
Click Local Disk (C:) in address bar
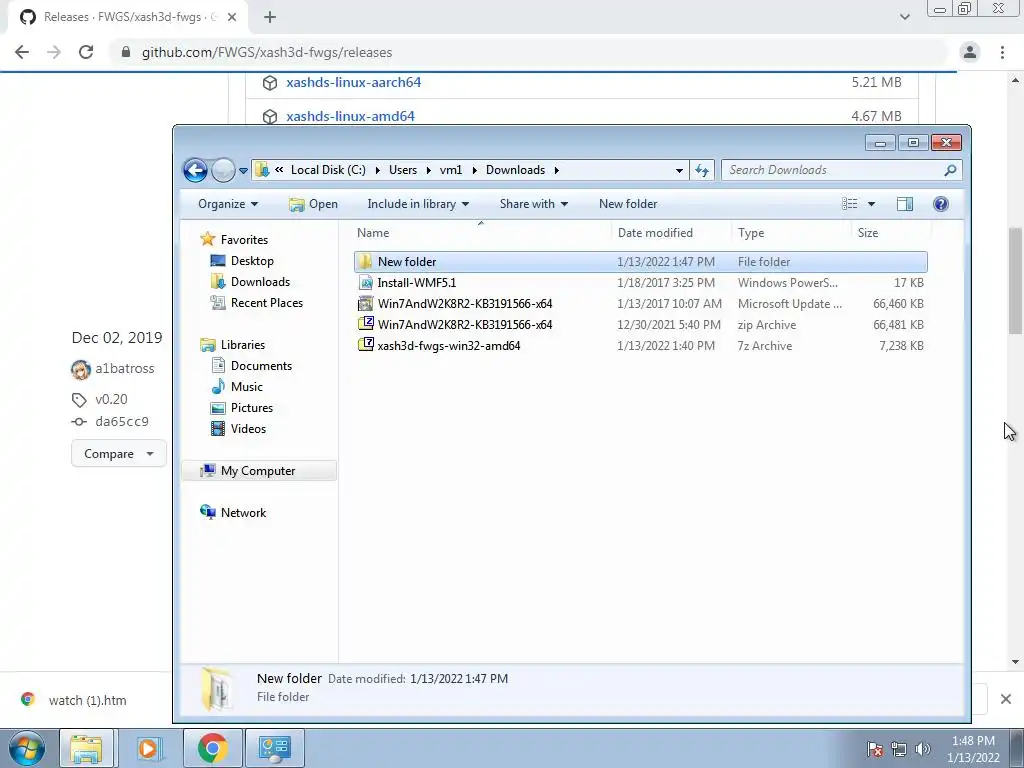pyautogui.click(x=328, y=170)
